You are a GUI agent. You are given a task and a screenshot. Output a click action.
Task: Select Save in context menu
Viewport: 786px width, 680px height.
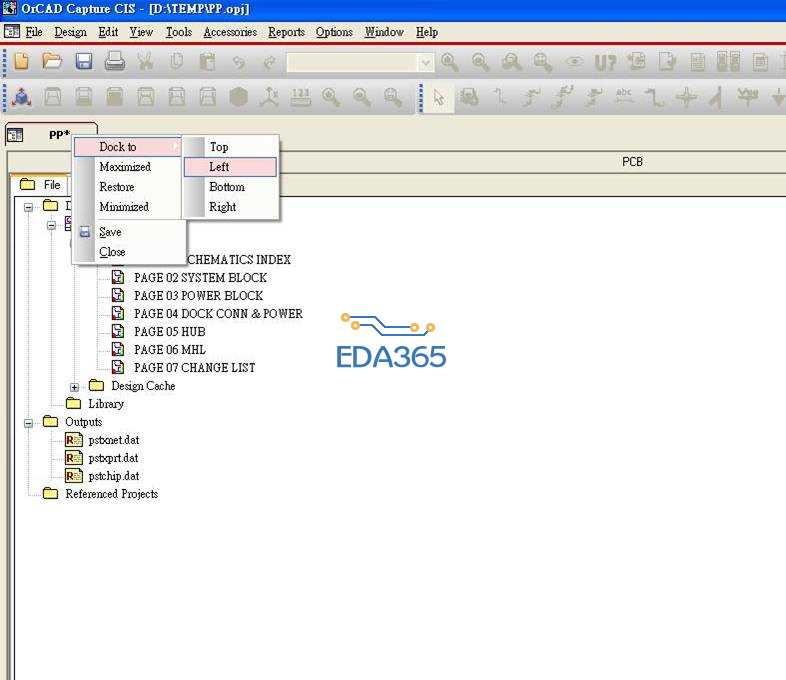click(x=129, y=232)
